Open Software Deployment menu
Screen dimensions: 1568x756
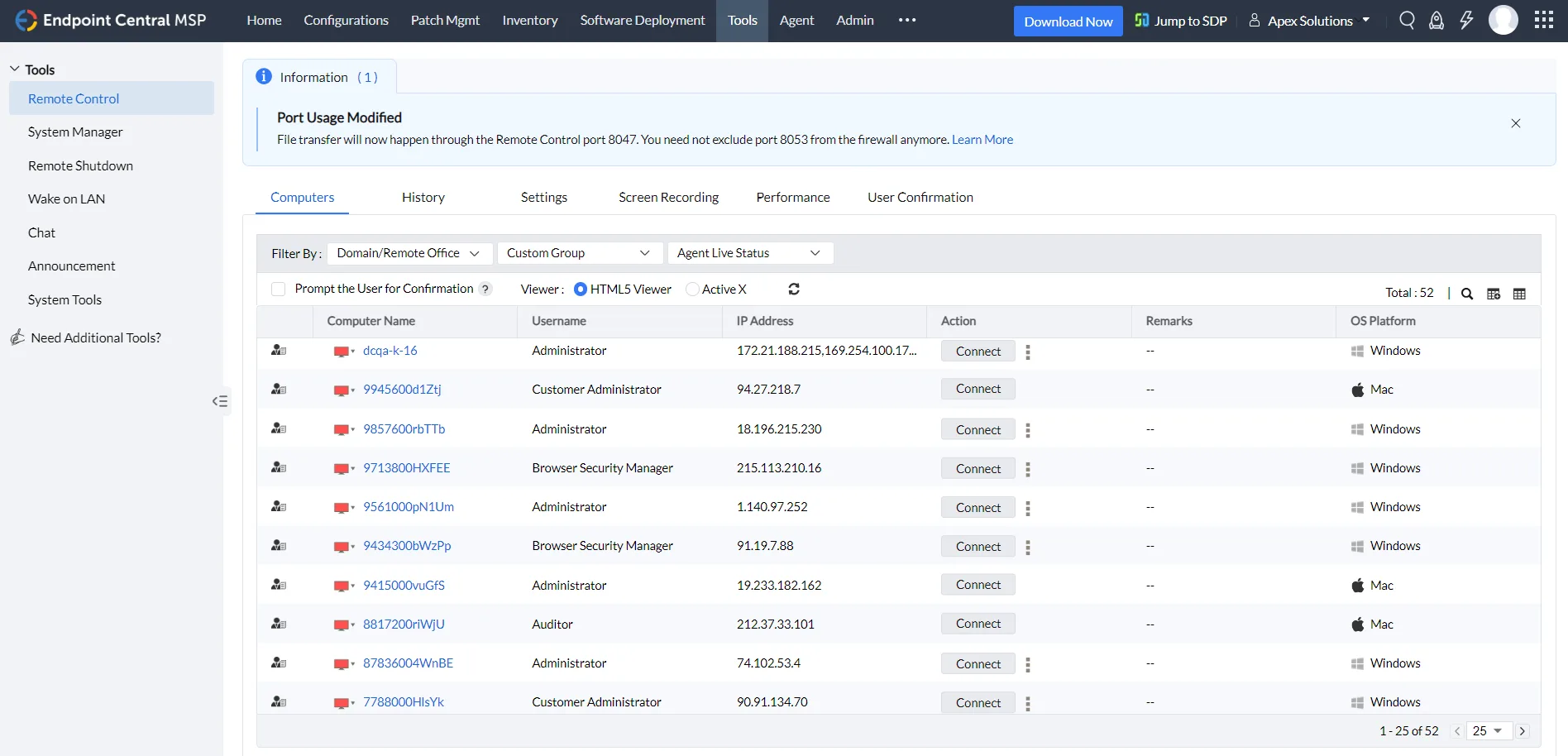click(643, 20)
